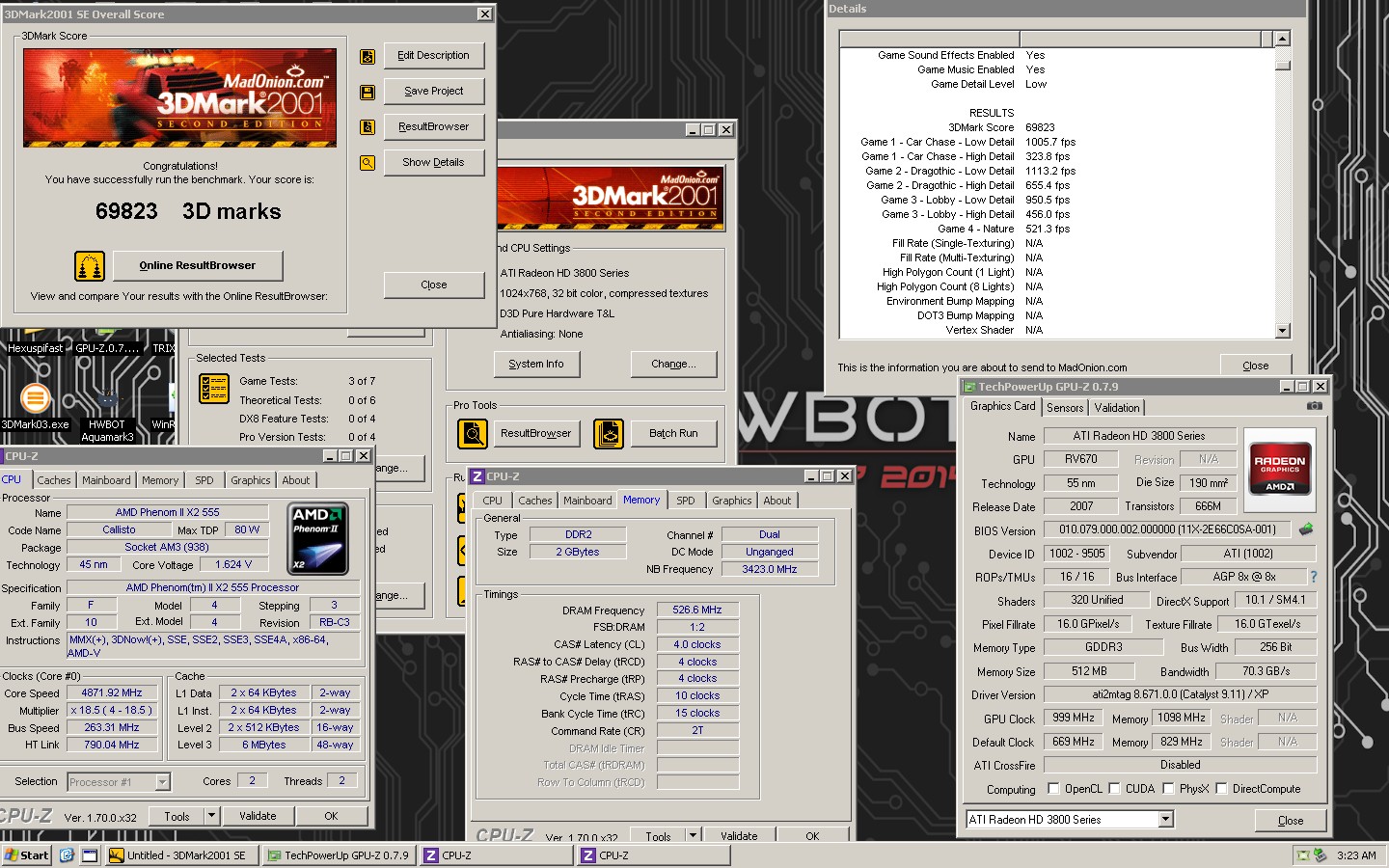Click the Close button in GPU-Z

point(1291,821)
